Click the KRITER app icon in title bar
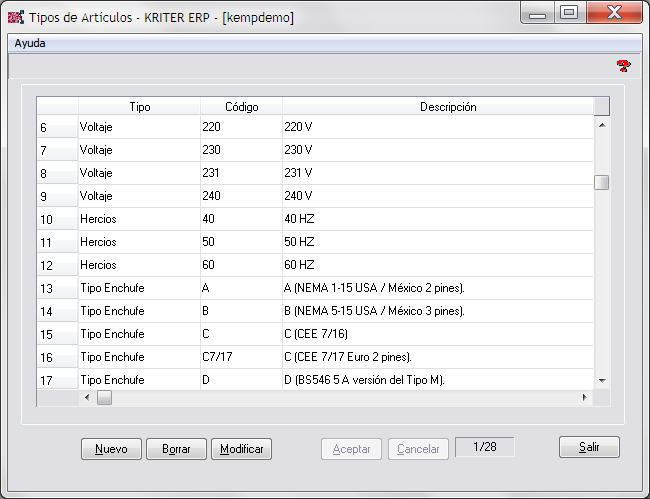 coord(15,18)
